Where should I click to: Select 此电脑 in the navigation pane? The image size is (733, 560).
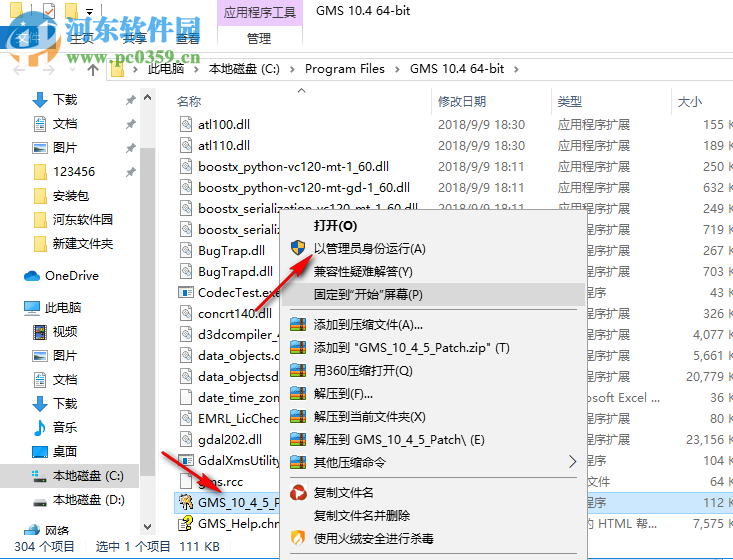tap(63, 308)
